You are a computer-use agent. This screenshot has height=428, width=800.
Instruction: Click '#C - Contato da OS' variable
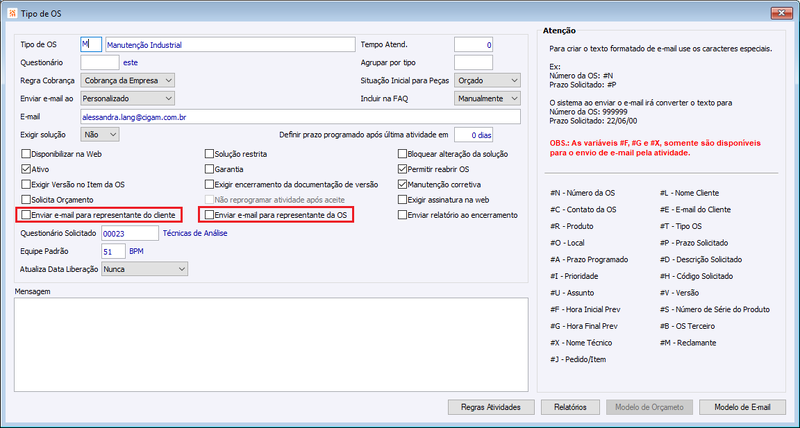pos(583,210)
